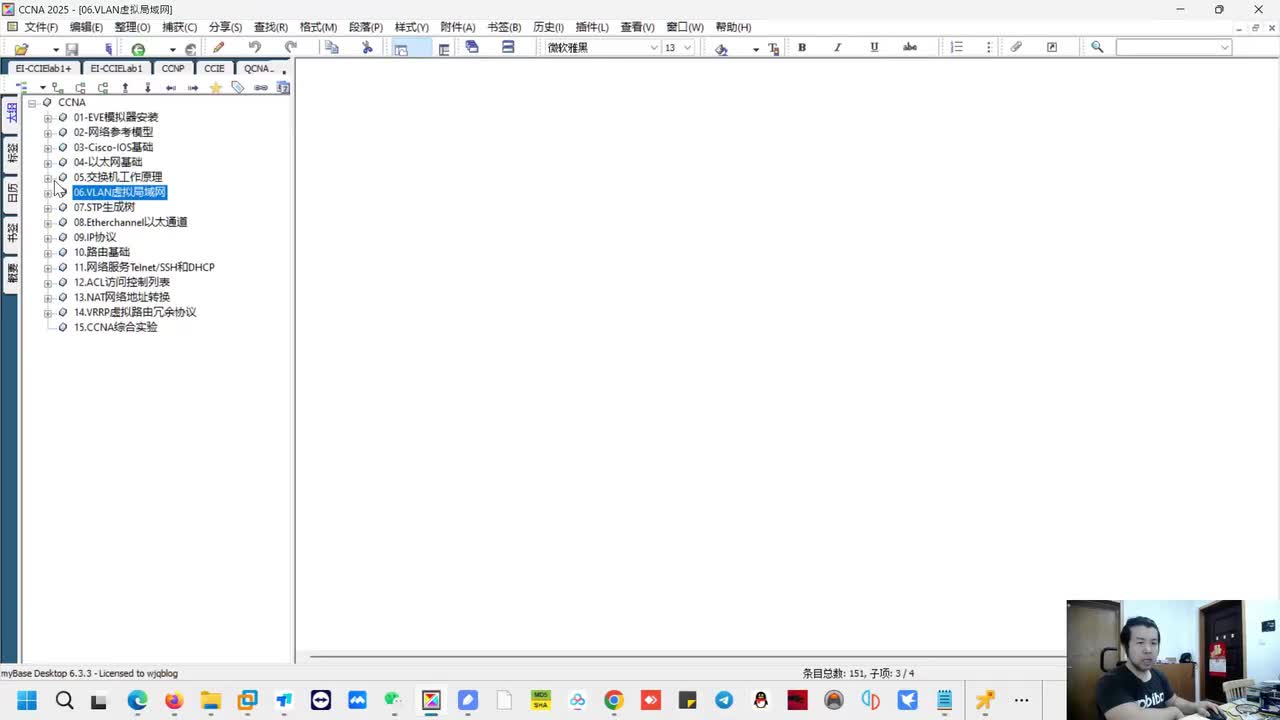Click the text color T icon
This screenshot has width=1280, height=720.
tap(773, 48)
